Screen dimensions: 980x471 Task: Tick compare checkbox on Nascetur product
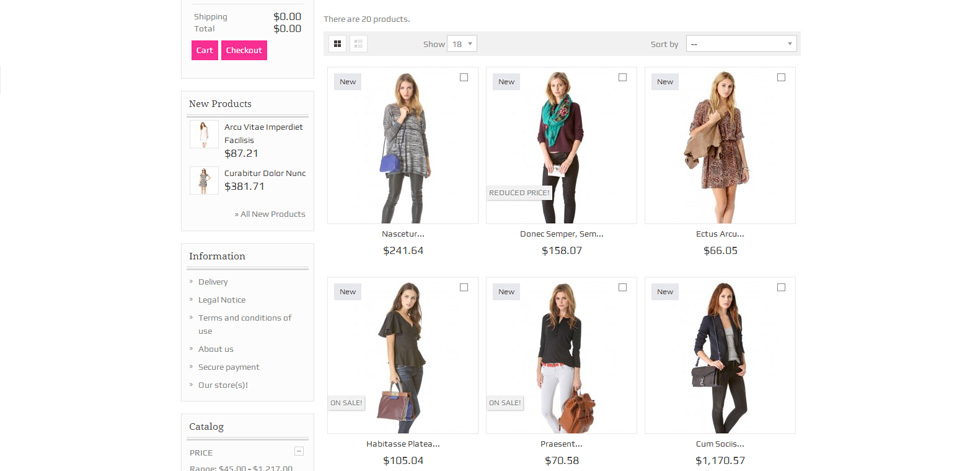coord(464,77)
